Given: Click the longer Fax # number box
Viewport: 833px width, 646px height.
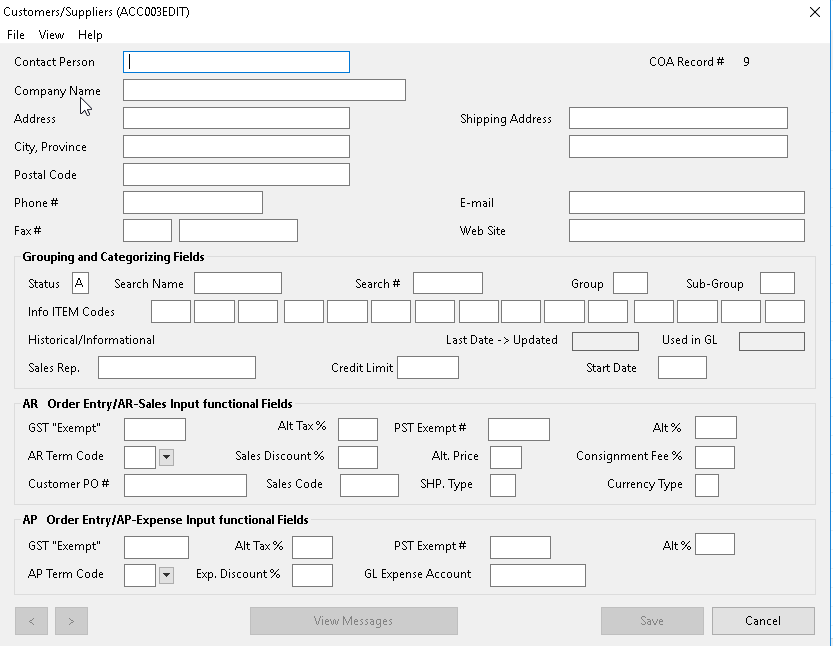Looking at the screenshot, I should click(x=239, y=231).
